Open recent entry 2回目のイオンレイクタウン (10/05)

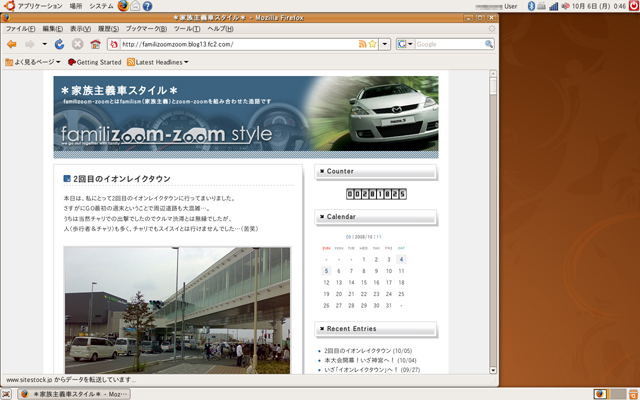click(x=368, y=351)
